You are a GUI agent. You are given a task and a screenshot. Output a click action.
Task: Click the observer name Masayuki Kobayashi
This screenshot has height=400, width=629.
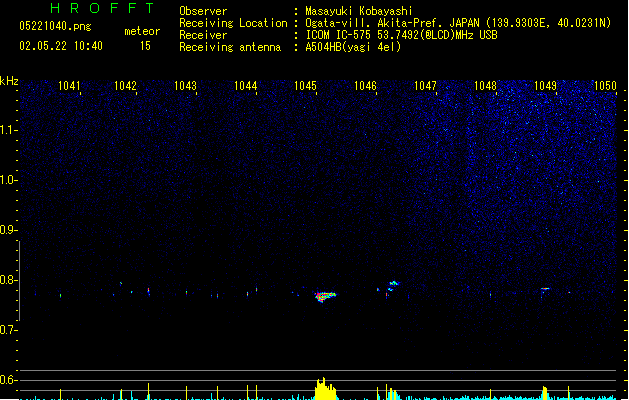pyautogui.click(x=359, y=11)
